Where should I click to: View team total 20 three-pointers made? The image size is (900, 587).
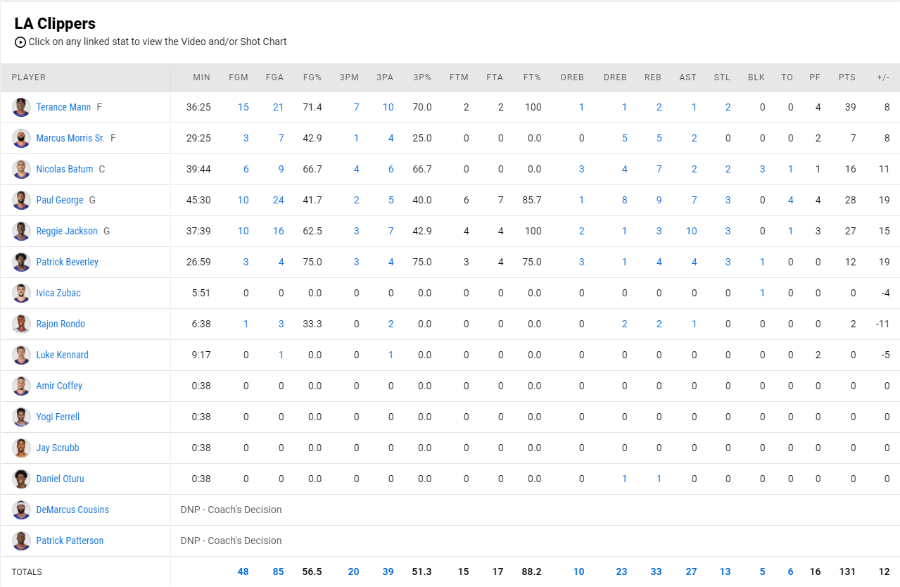tap(354, 572)
